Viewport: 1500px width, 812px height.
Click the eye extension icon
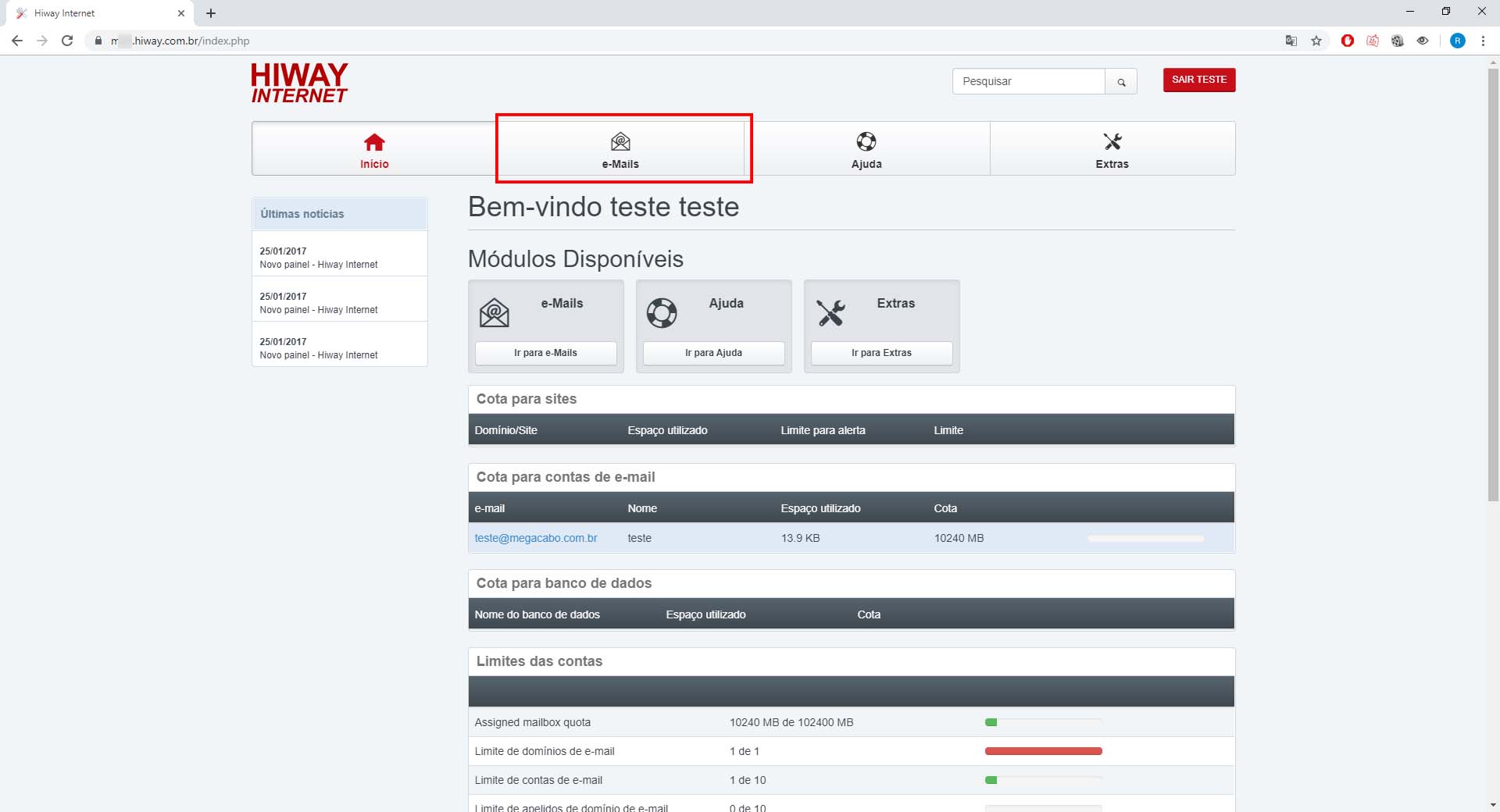1423,41
